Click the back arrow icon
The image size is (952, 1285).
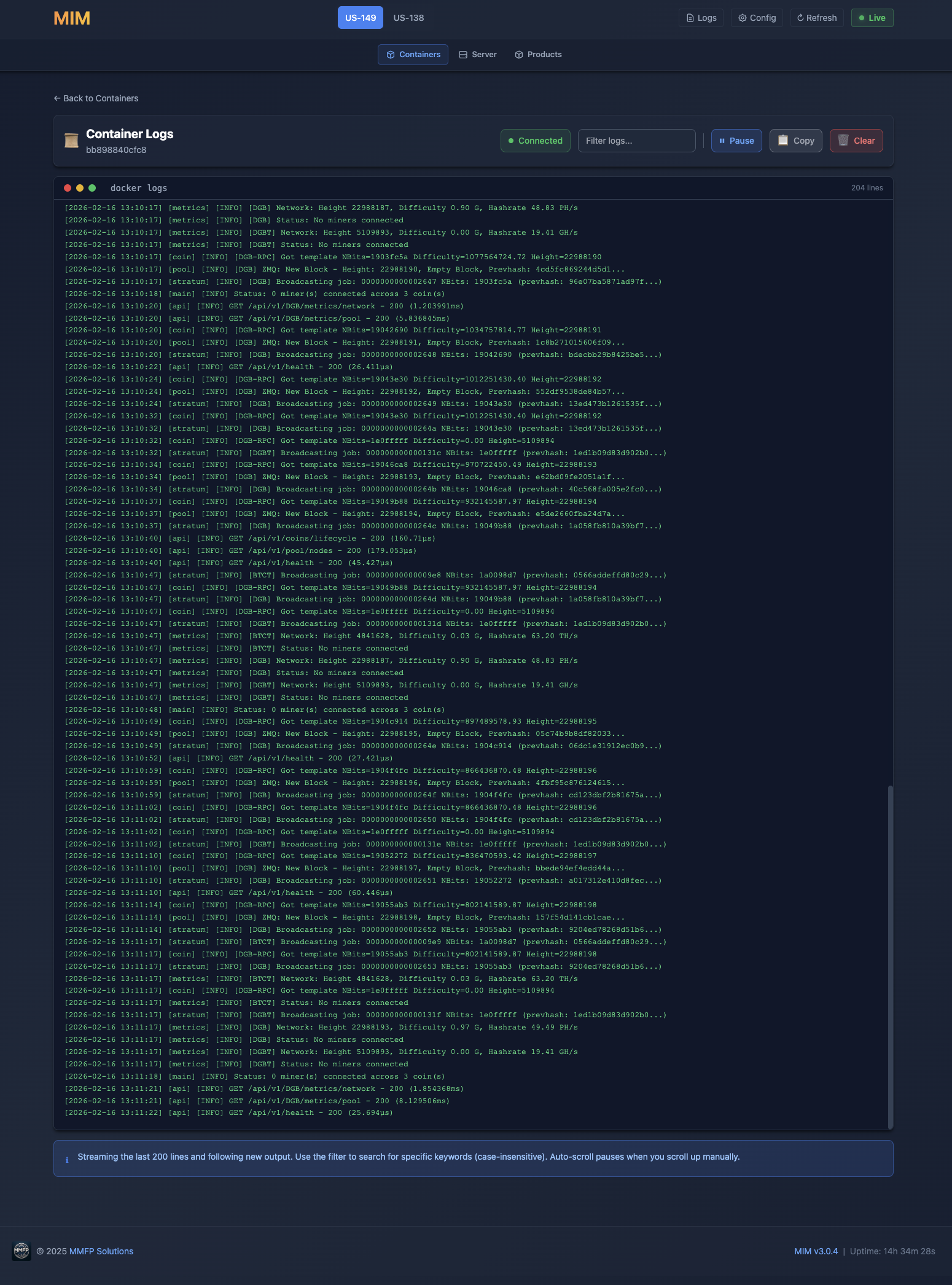point(57,98)
